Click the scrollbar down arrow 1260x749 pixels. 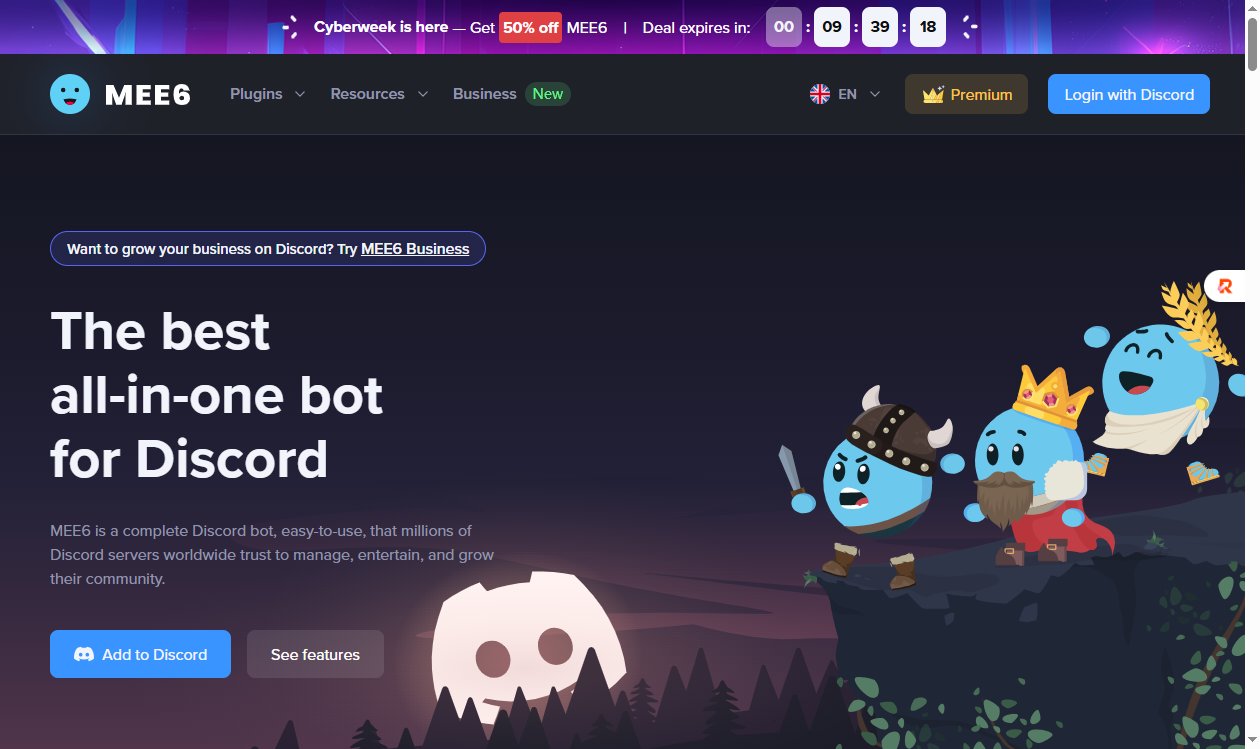tap(1251, 740)
